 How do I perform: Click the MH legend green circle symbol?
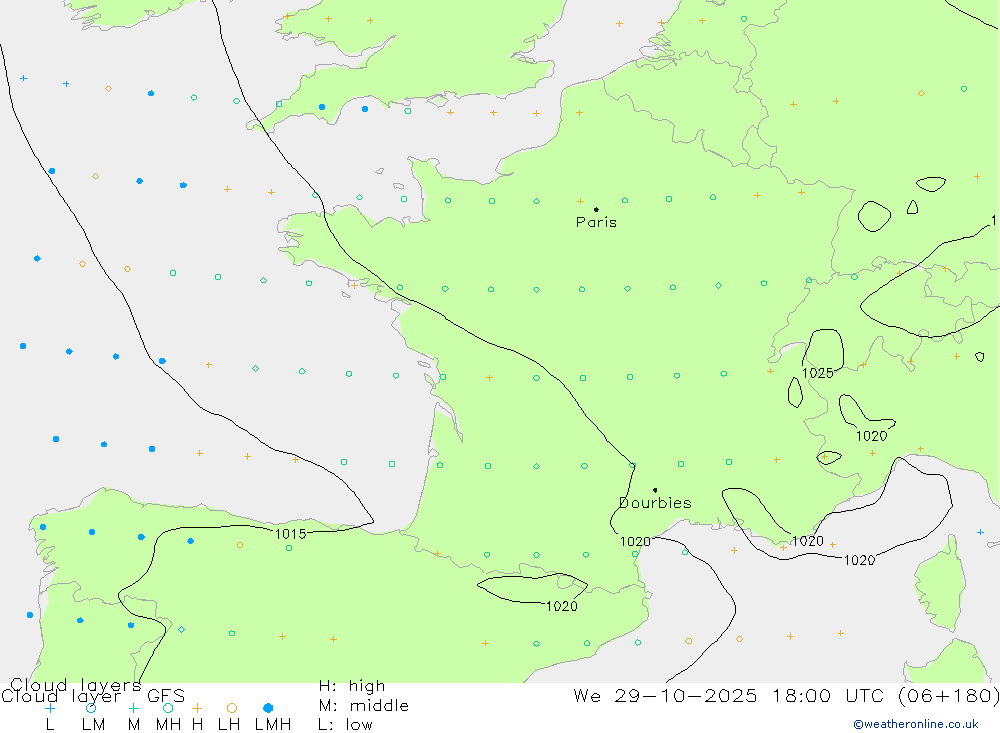coord(168,708)
